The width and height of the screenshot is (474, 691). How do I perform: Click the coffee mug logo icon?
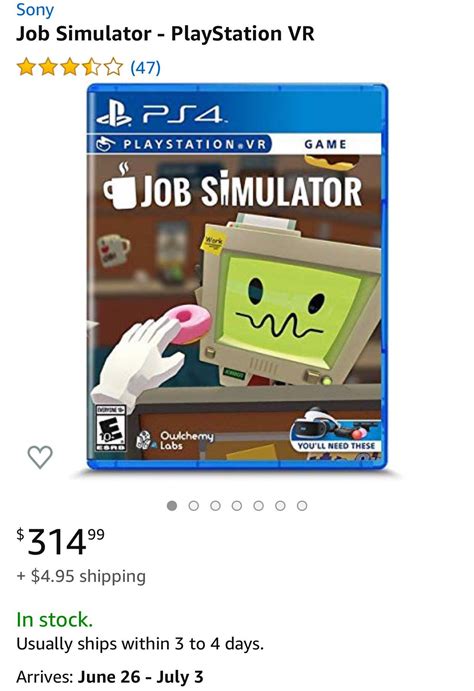[120, 187]
